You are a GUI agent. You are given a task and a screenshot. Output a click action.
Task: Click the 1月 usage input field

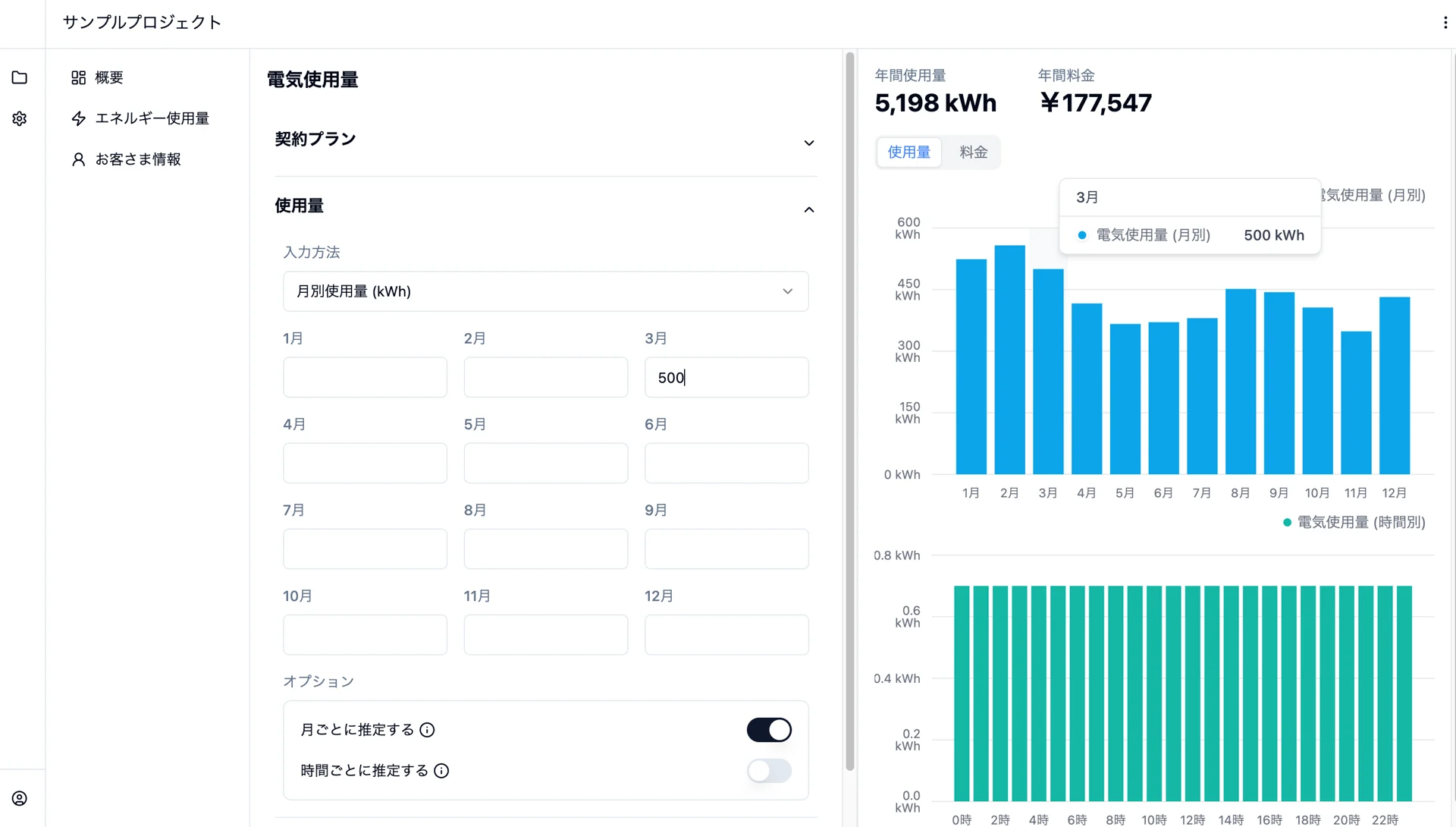(x=365, y=377)
